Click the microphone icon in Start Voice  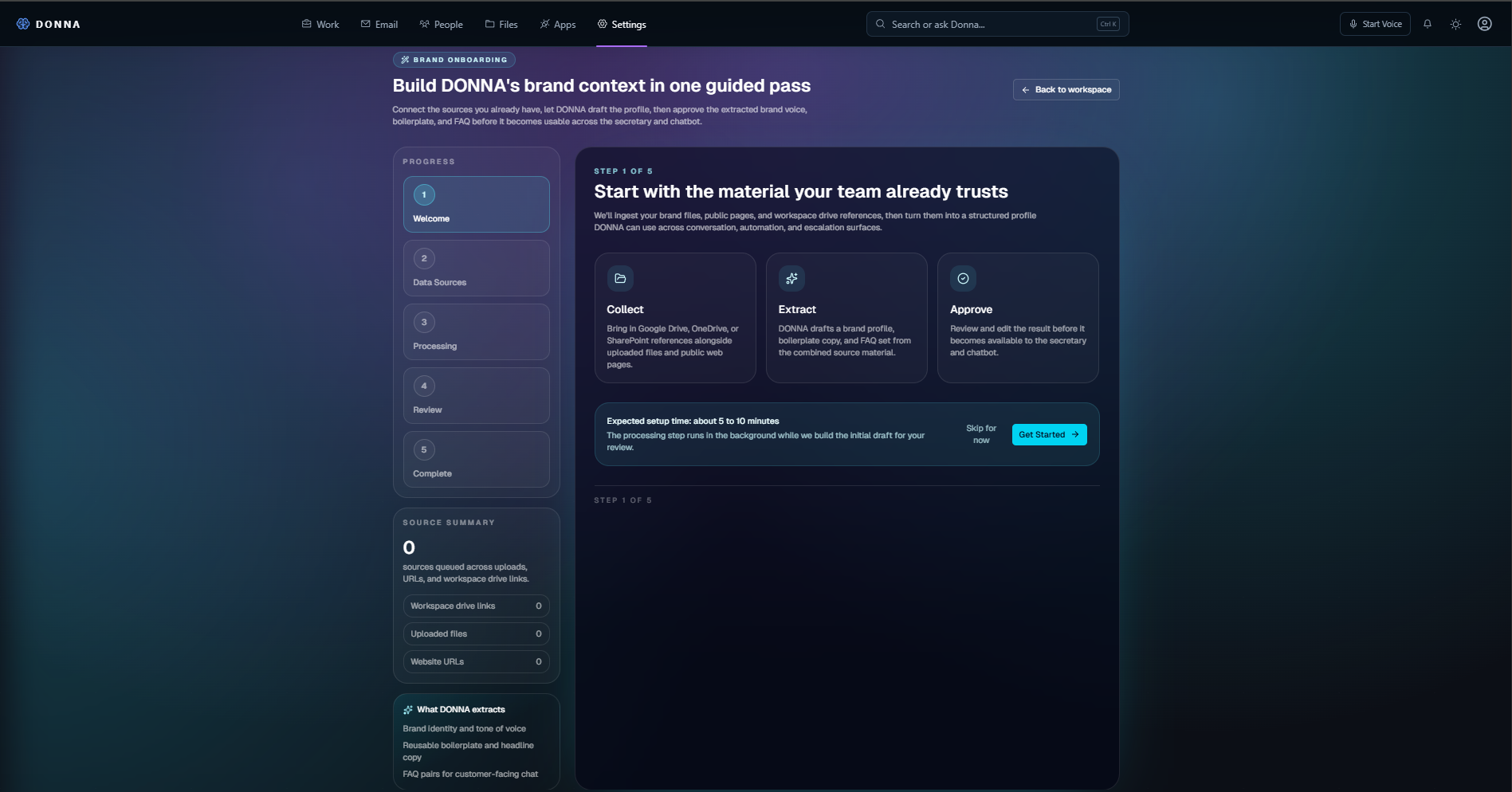[x=1353, y=24]
